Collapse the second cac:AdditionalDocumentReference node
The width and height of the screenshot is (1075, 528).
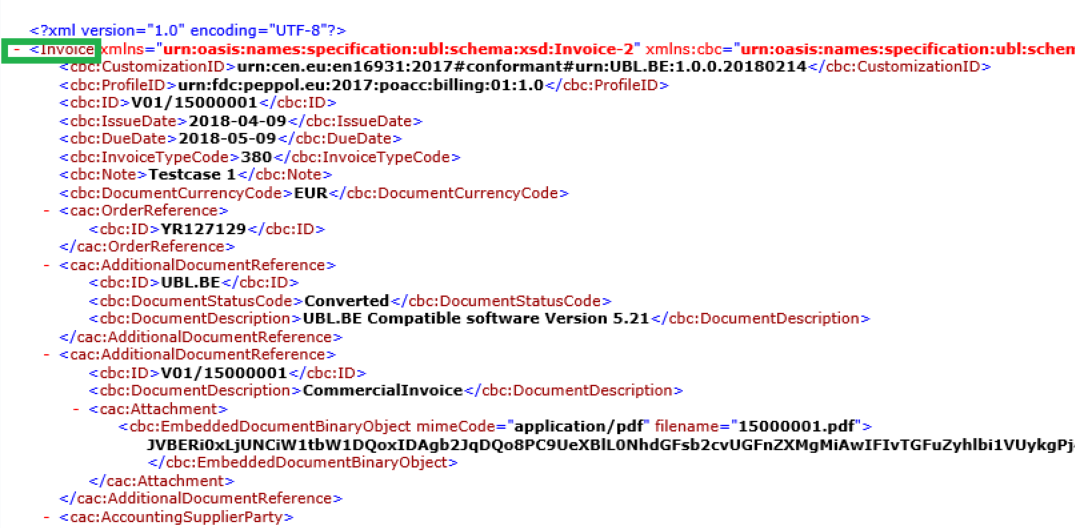point(46,355)
